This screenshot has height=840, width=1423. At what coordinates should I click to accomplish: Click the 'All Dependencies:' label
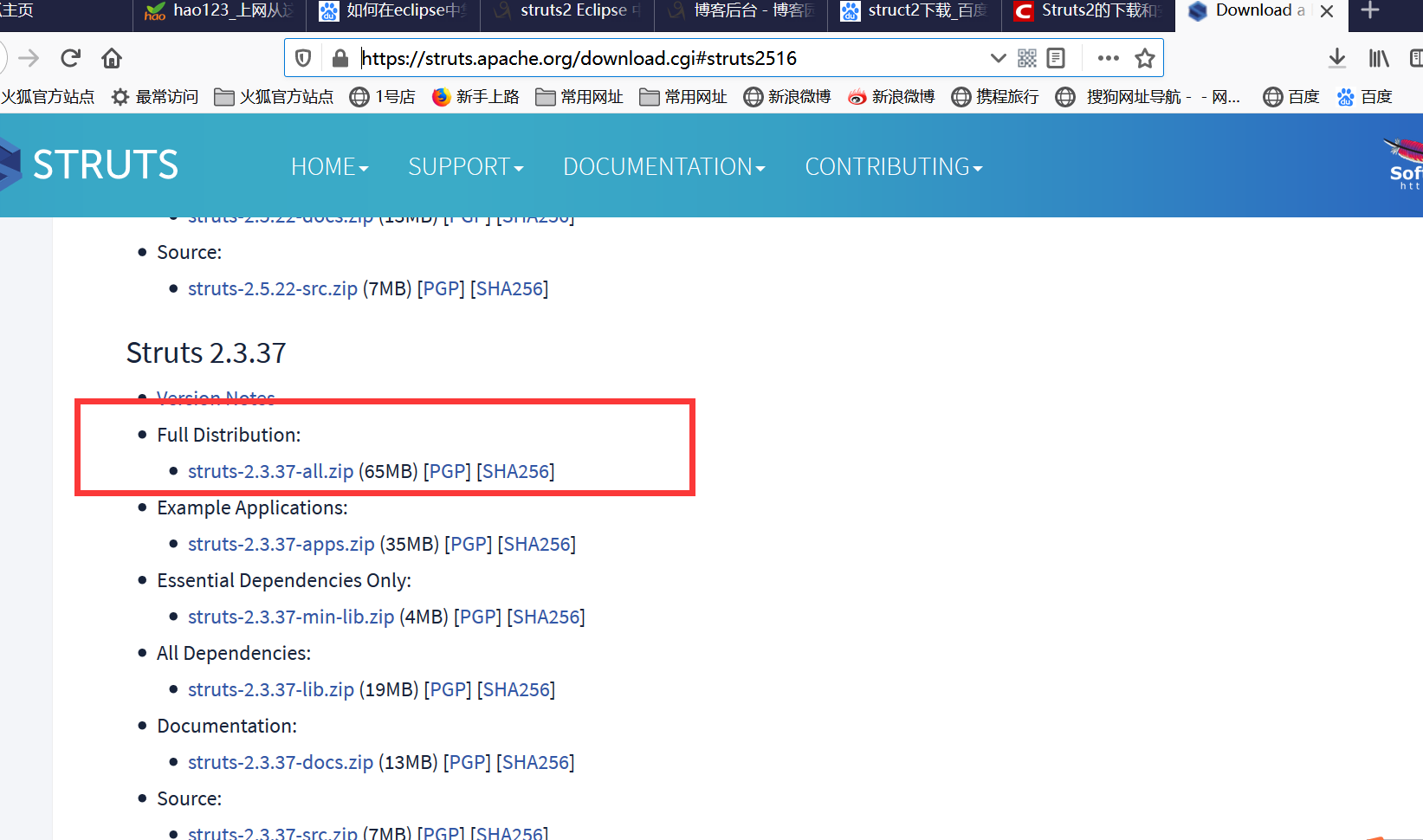click(x=234, y=653)
